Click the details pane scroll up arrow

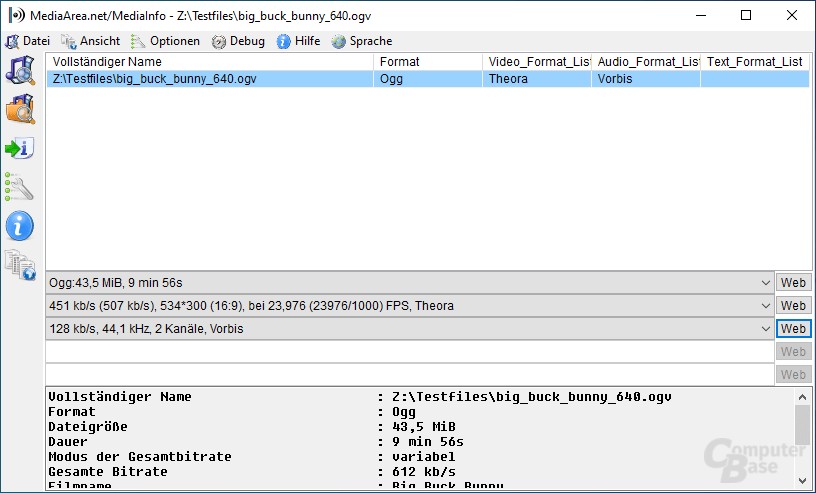[802, 397]
